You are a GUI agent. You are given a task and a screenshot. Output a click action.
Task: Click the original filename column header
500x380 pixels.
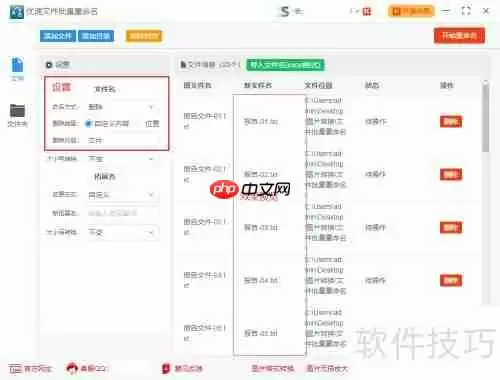pyautogui.click(x=197, y=85)
